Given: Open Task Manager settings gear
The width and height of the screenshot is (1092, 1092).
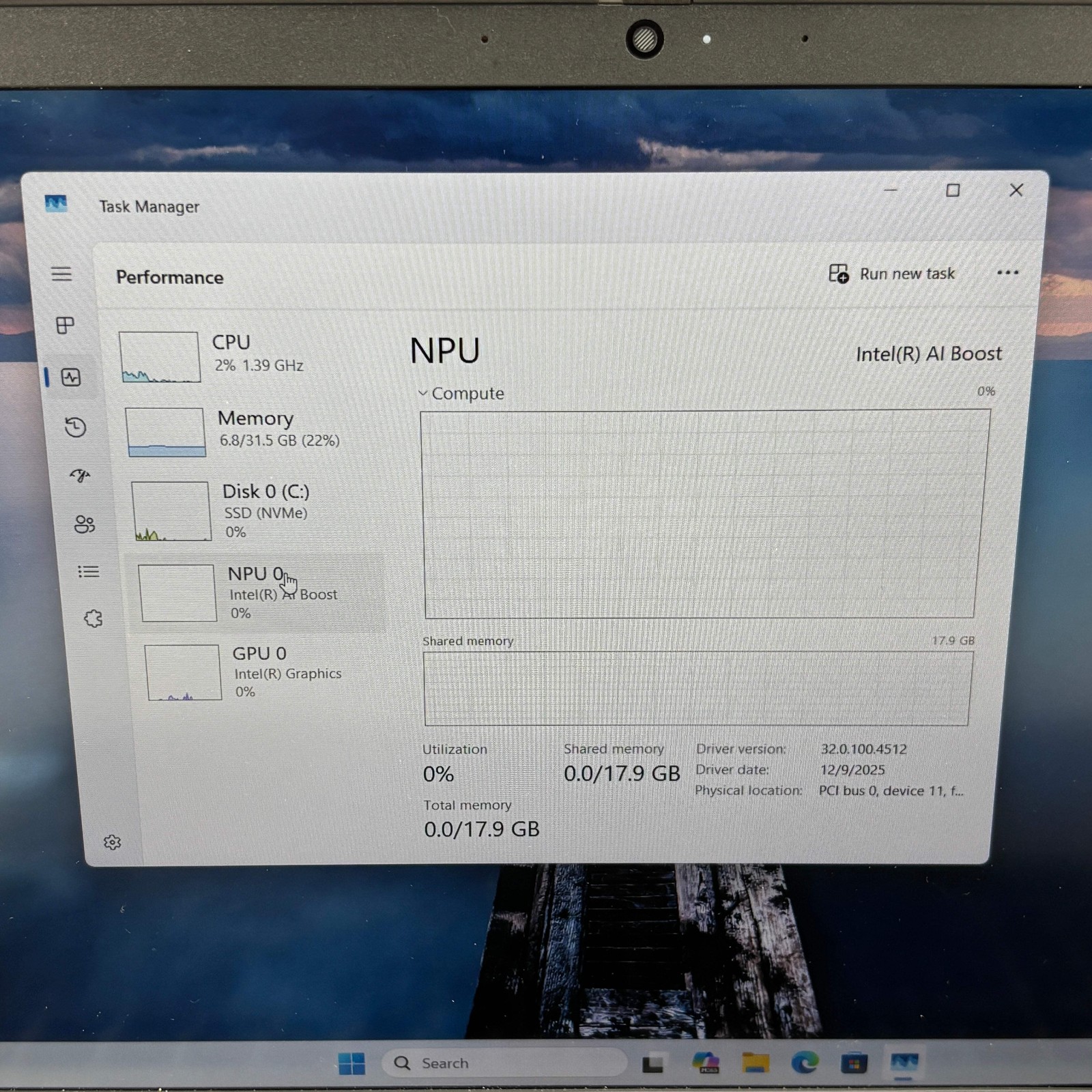Looking at the screenshot, I should [x=113, y=842].
